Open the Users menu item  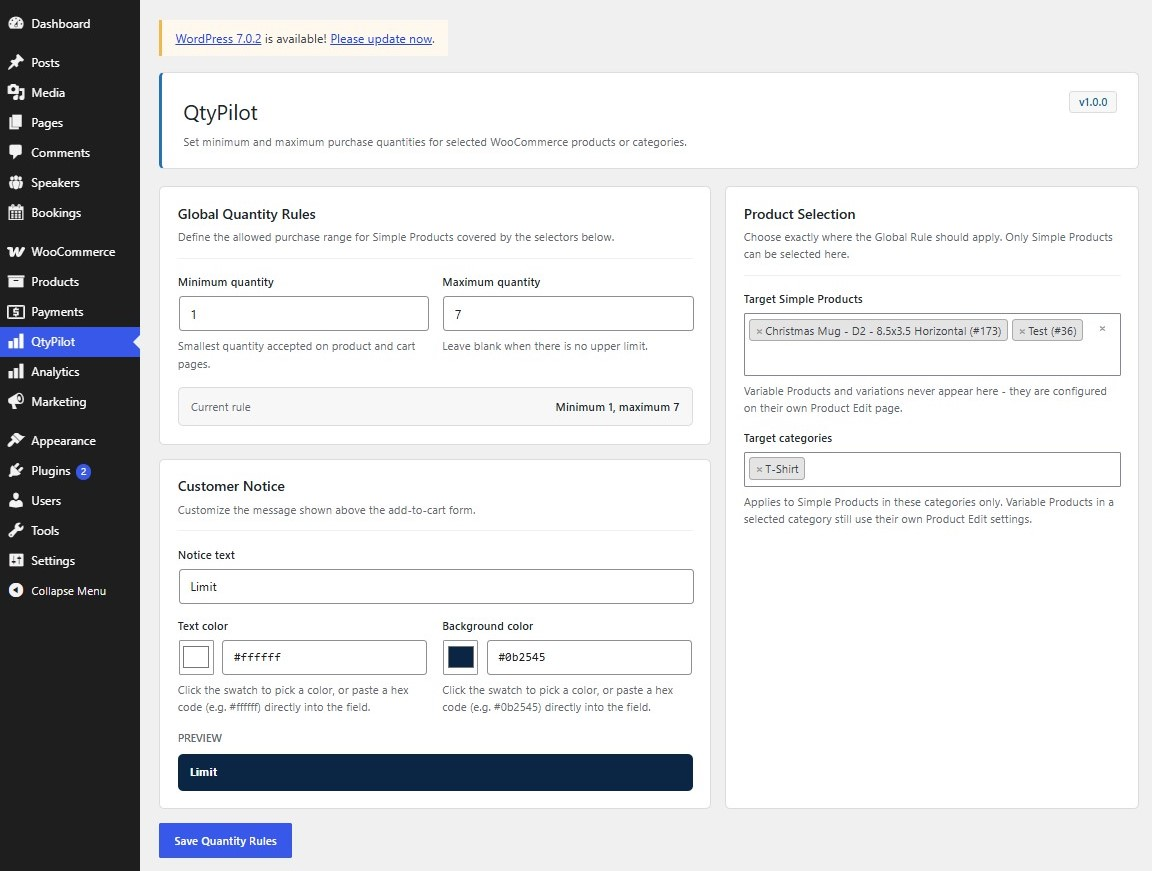click(x=70, y=501)
